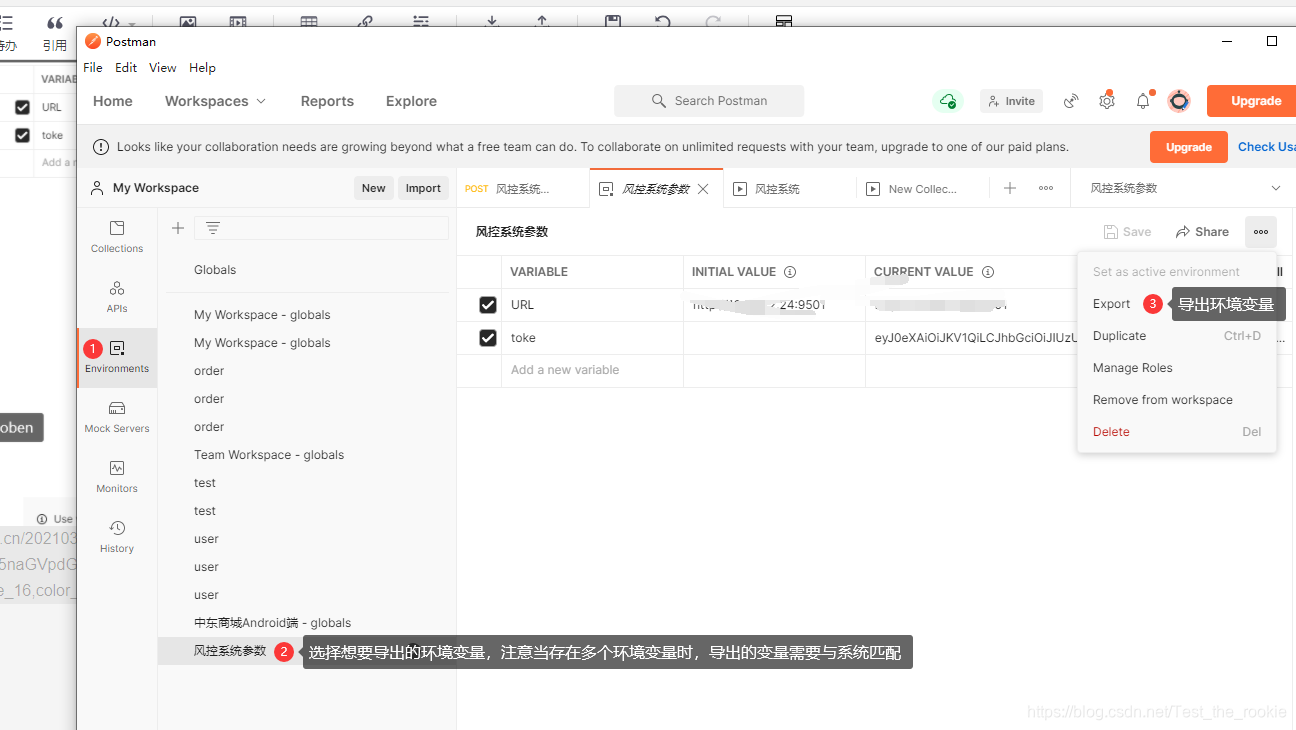Toggle the URL checkbox in the background window
The height and width of the screenshot is (730, 1296).
[x=22, y=107]
